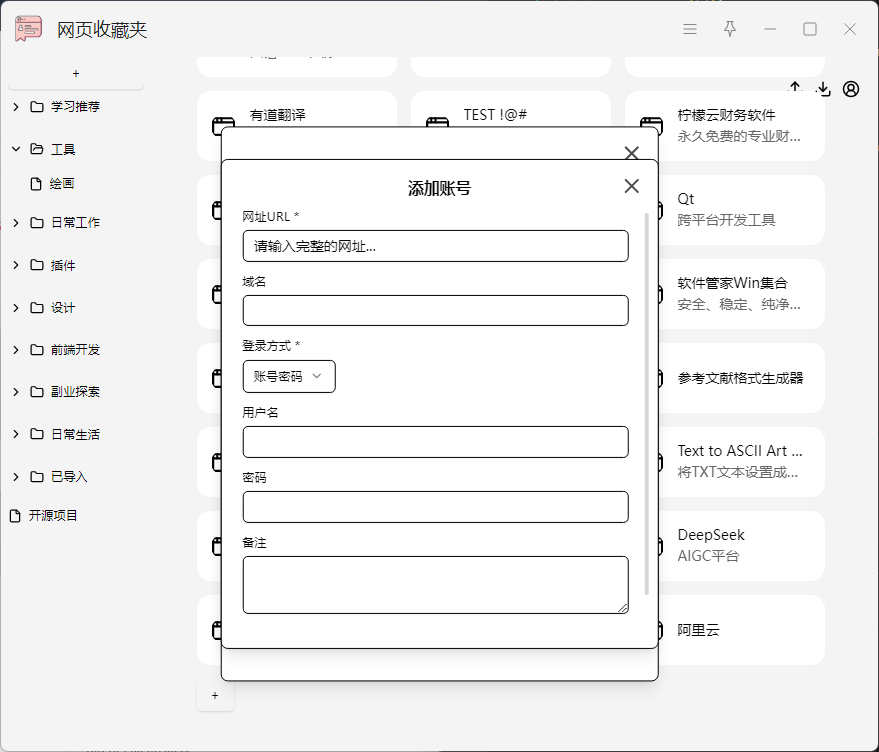Open the user account profile icon
The height and width of the screenshot is (752, 879).
click(851, 89)
